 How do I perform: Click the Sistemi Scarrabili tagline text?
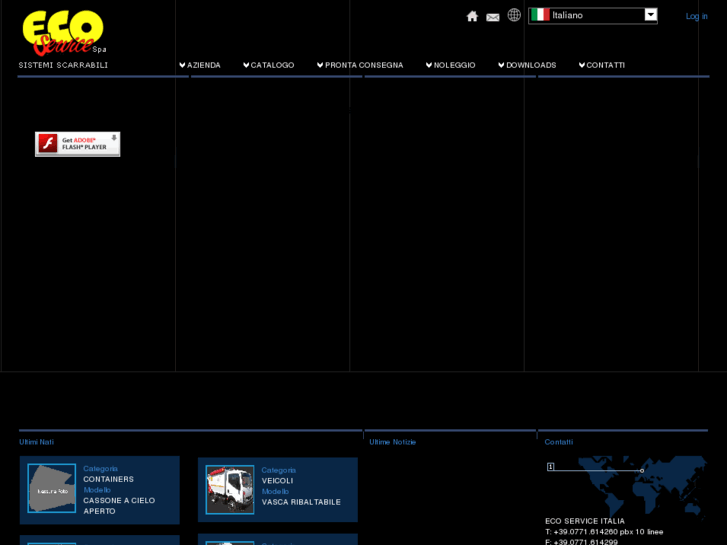coord(63,65)
